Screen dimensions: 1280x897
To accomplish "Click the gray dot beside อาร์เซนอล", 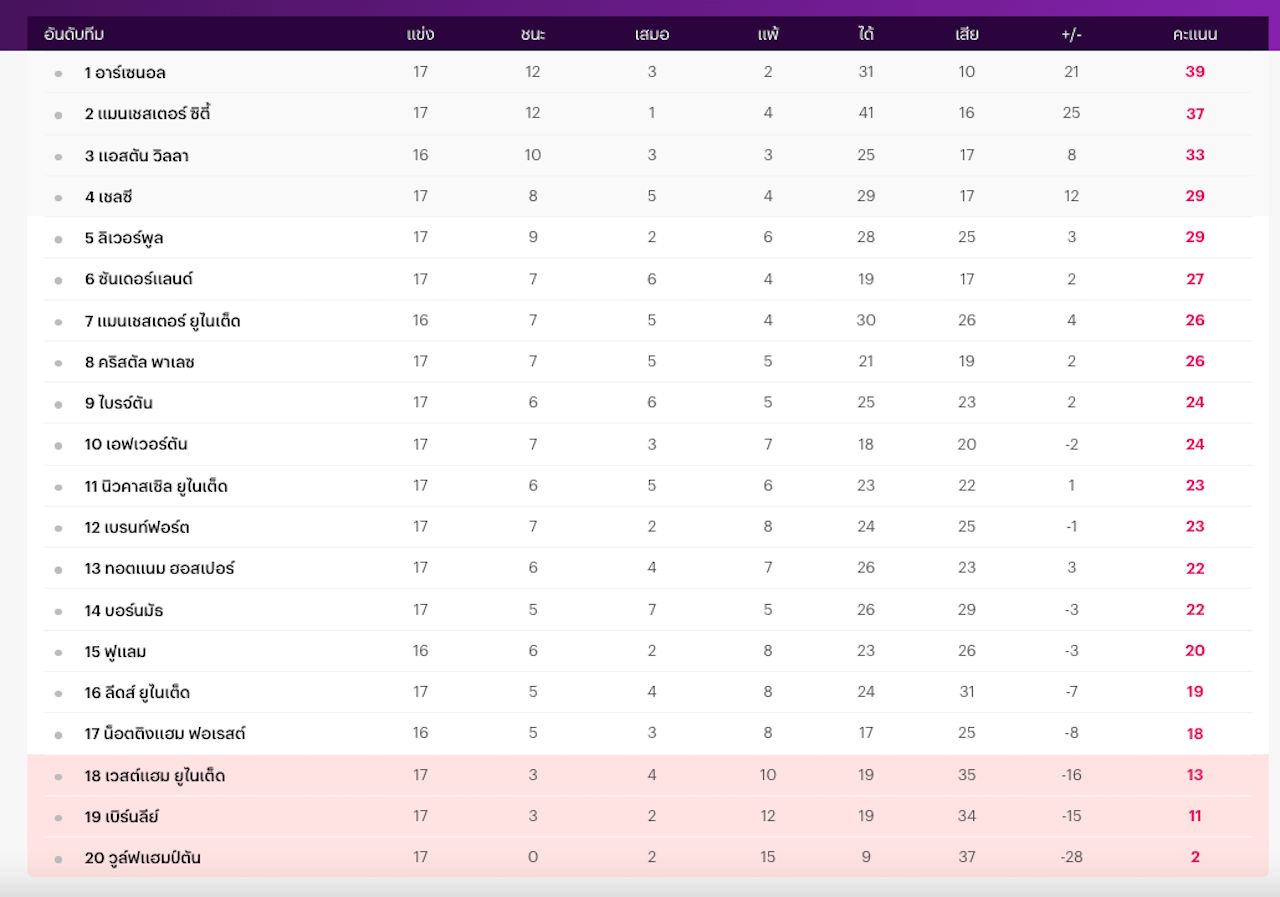I will (58, 74).
